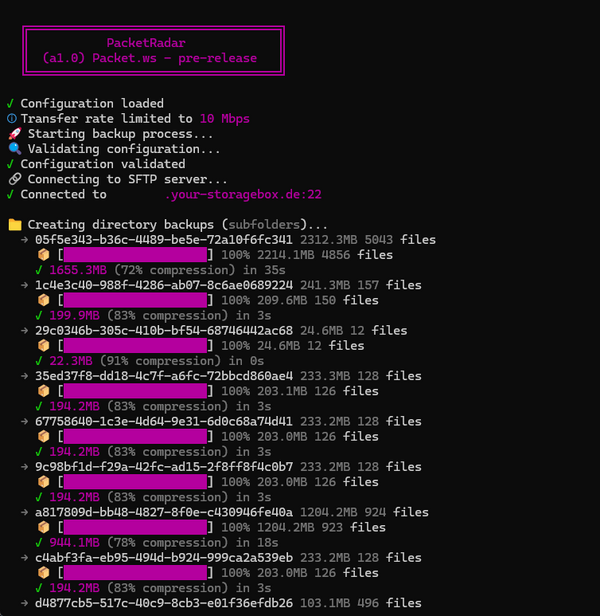
Task: Click the 'Connecting to SFTP server...' line
Action: (x=128, y=180)
